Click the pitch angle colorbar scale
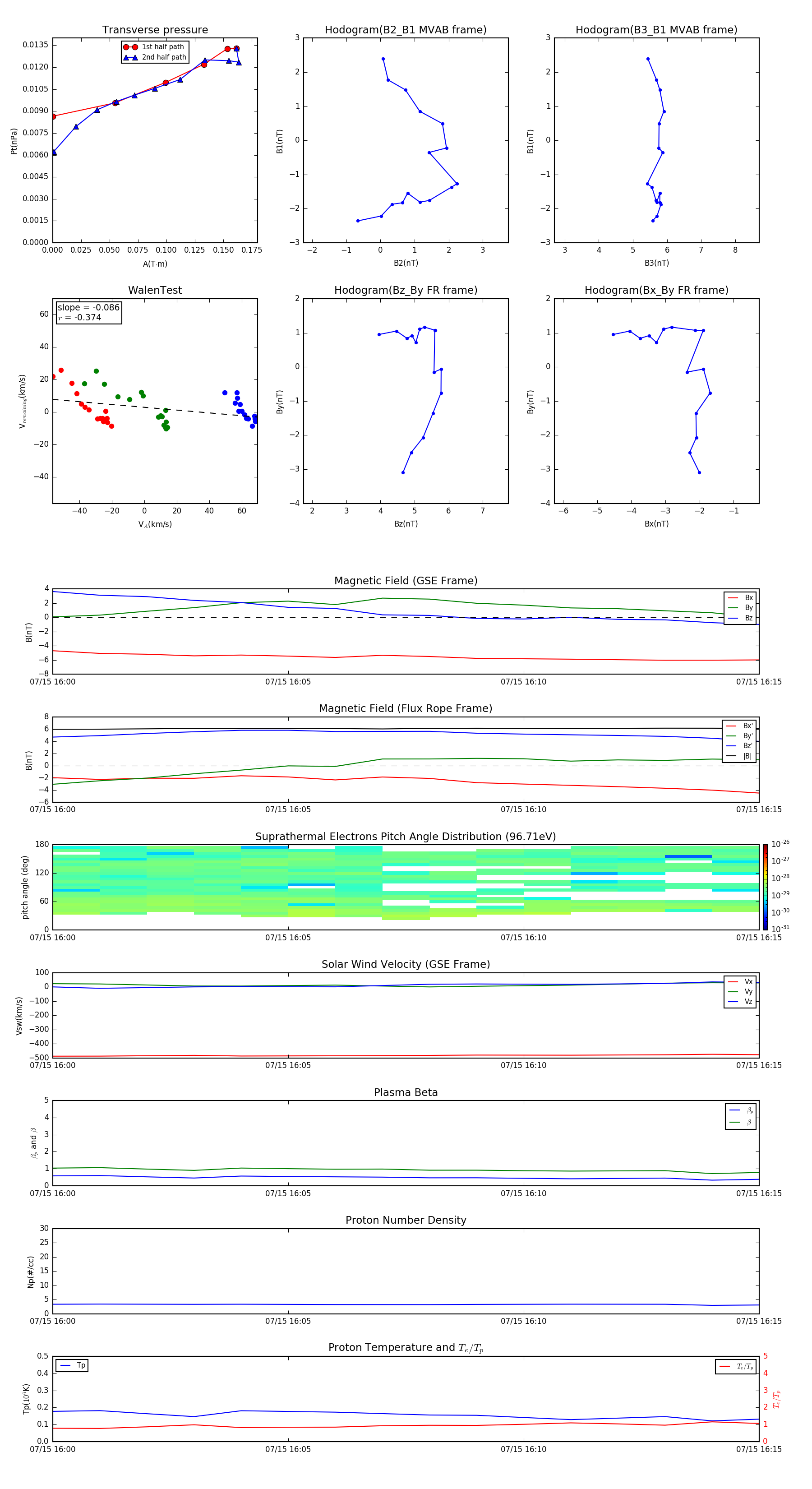 (765, 887)
